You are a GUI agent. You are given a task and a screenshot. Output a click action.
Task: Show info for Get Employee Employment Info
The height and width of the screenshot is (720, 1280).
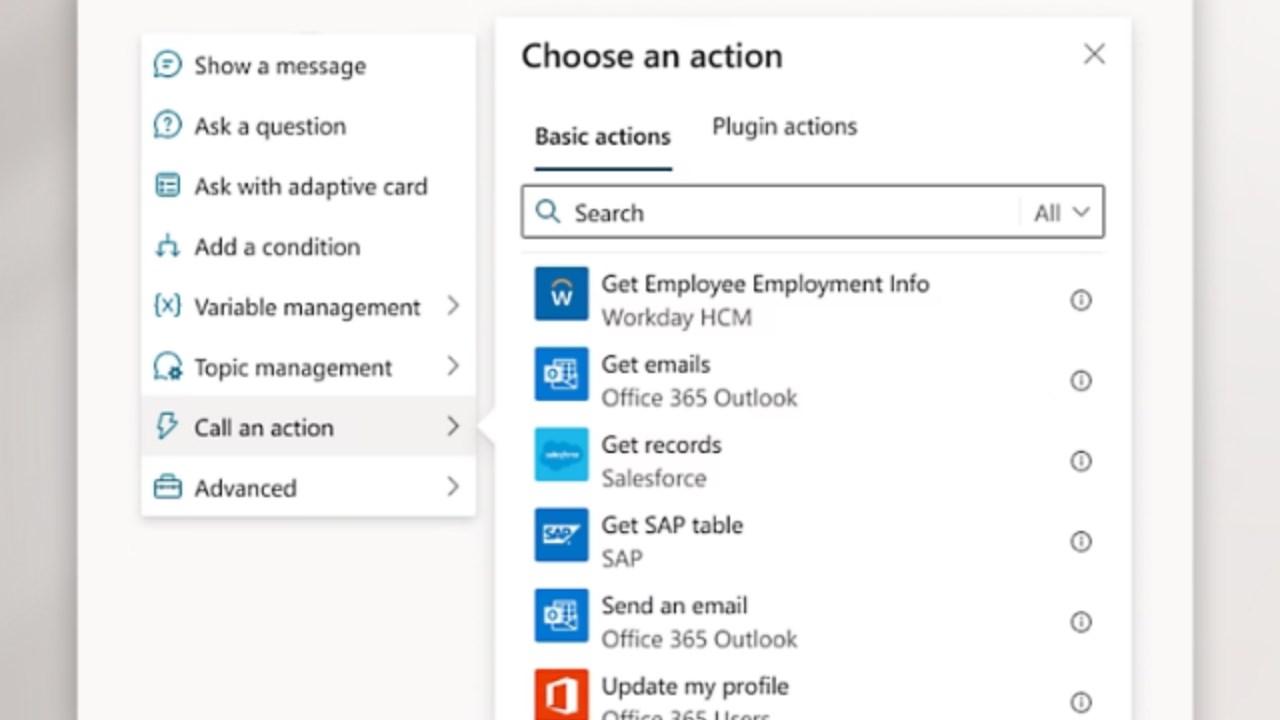click(x=1081, y=300)
